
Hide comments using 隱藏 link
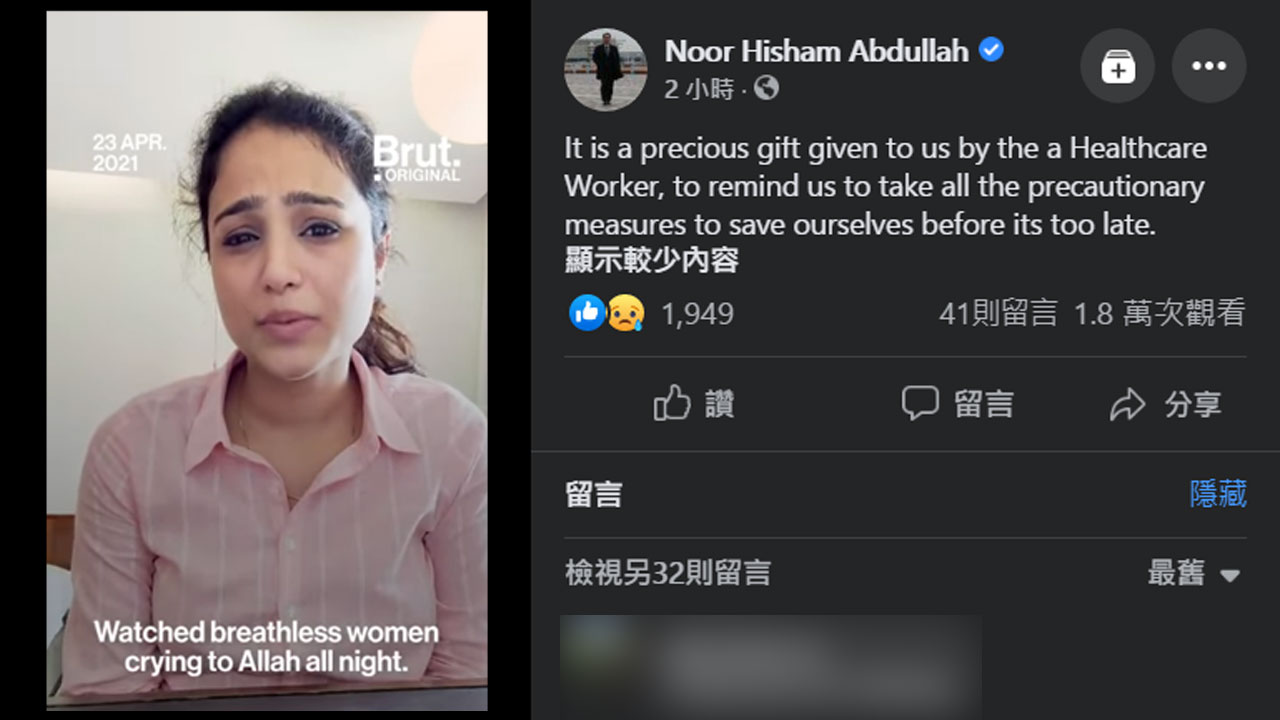point(1218,493)
